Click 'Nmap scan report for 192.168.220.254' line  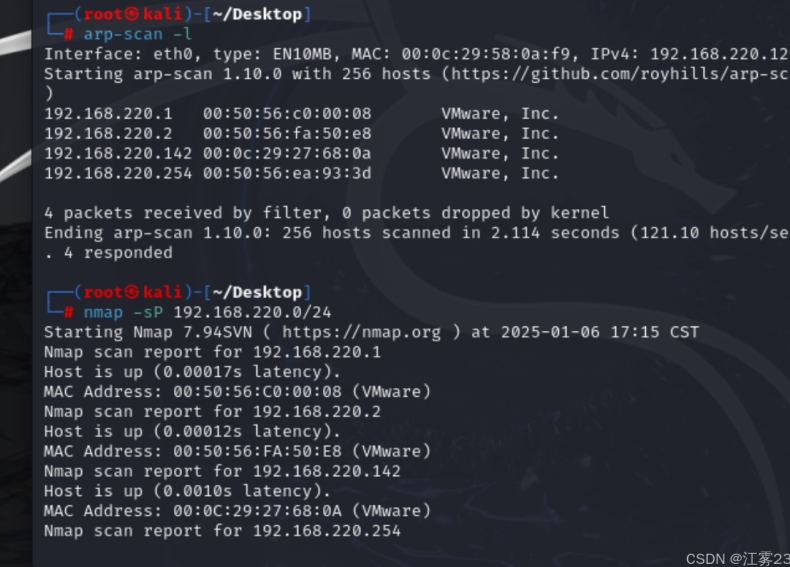222,531
